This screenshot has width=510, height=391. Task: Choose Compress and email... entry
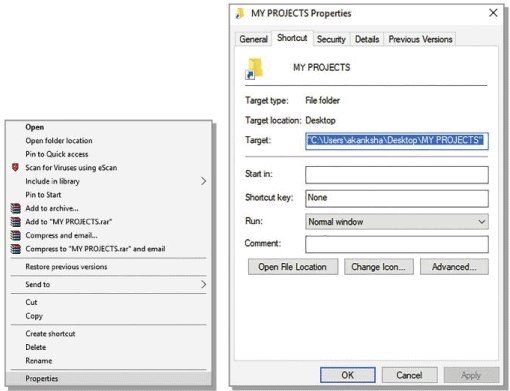pyautogui.click(x=108, y=235)
